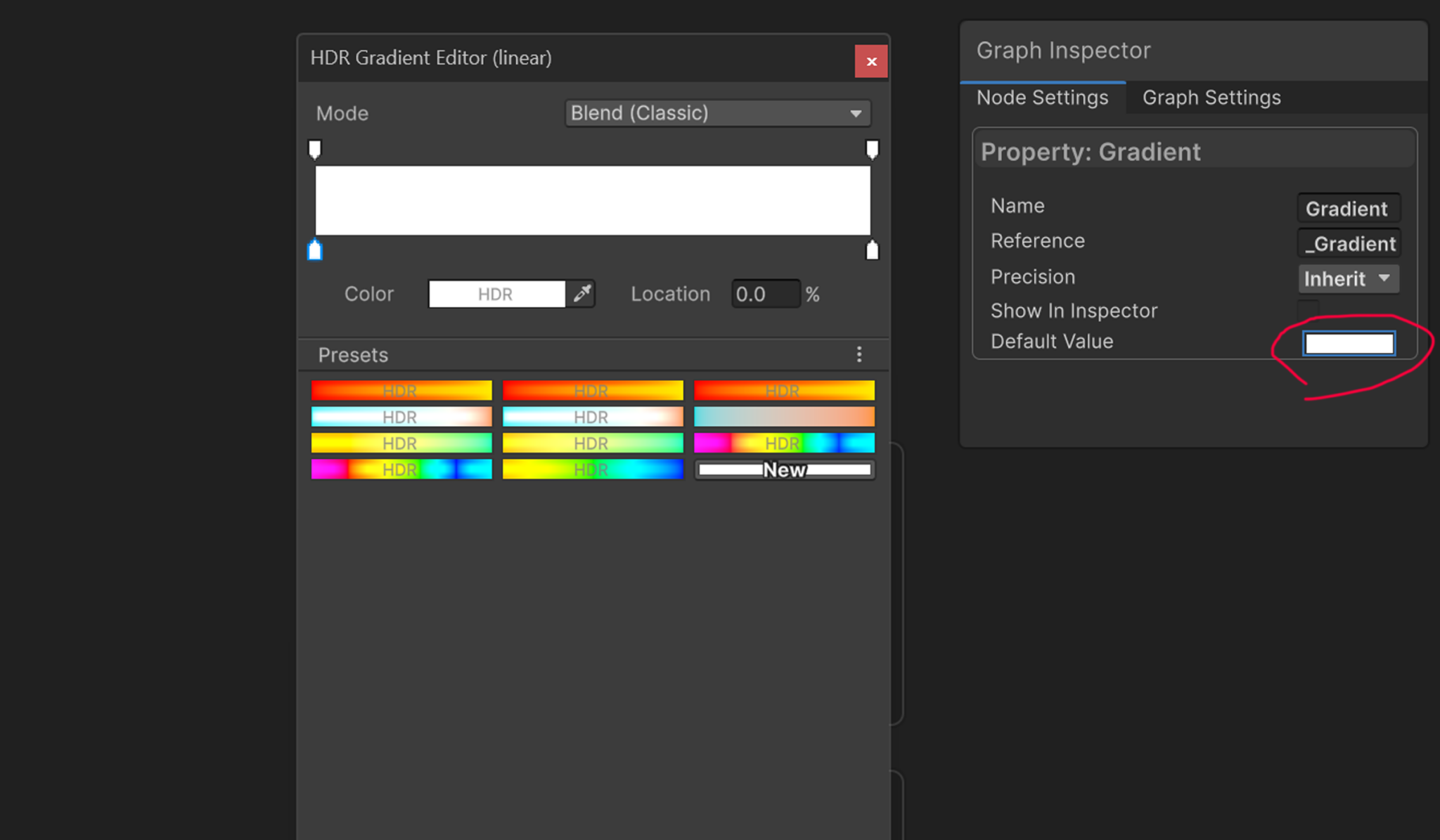Click the Name field containing Gradient
Screen dimensions: 1440x840
click(x=1347, y=209)
